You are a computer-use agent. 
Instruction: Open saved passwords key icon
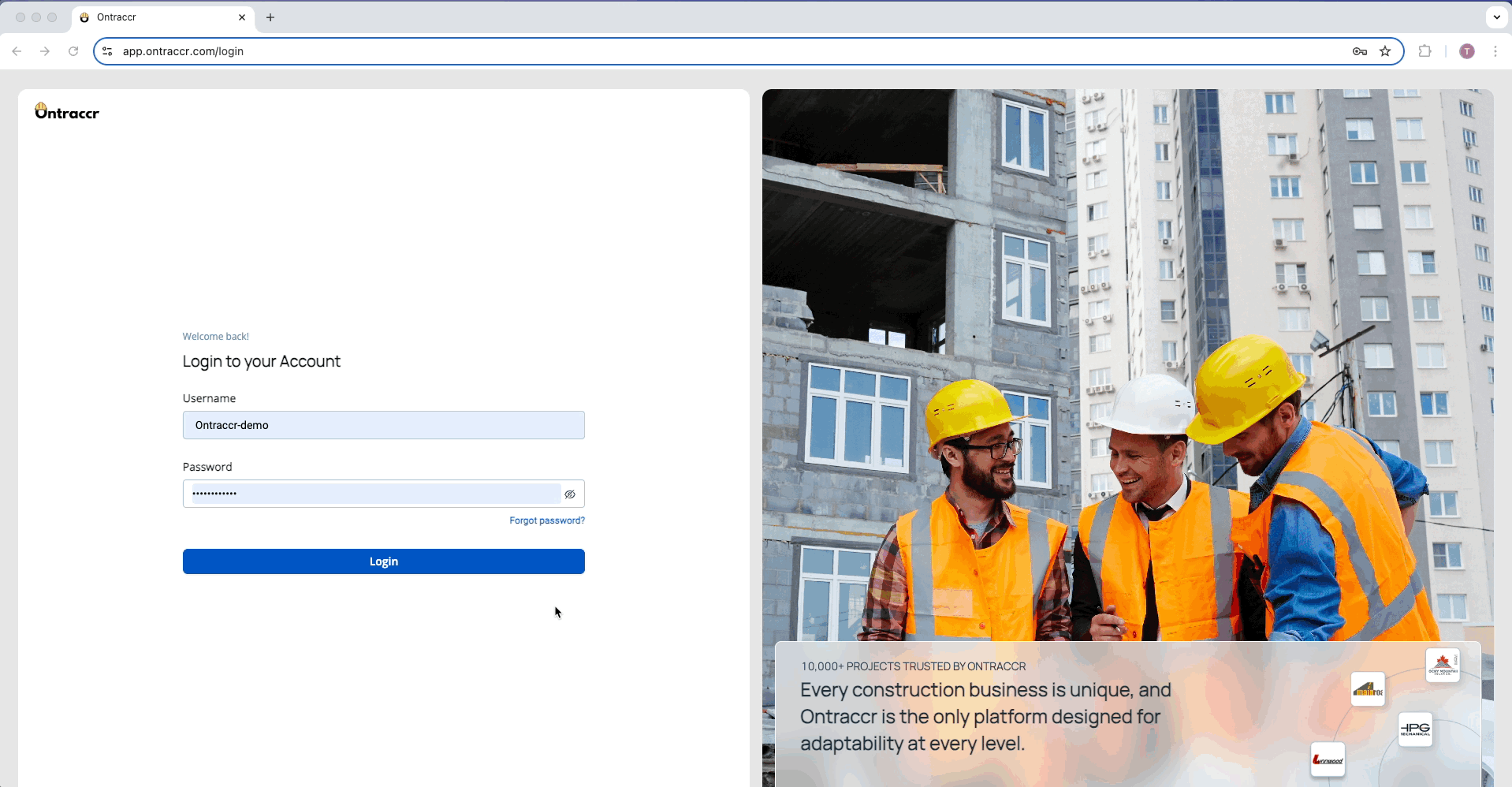point(1360,51)
